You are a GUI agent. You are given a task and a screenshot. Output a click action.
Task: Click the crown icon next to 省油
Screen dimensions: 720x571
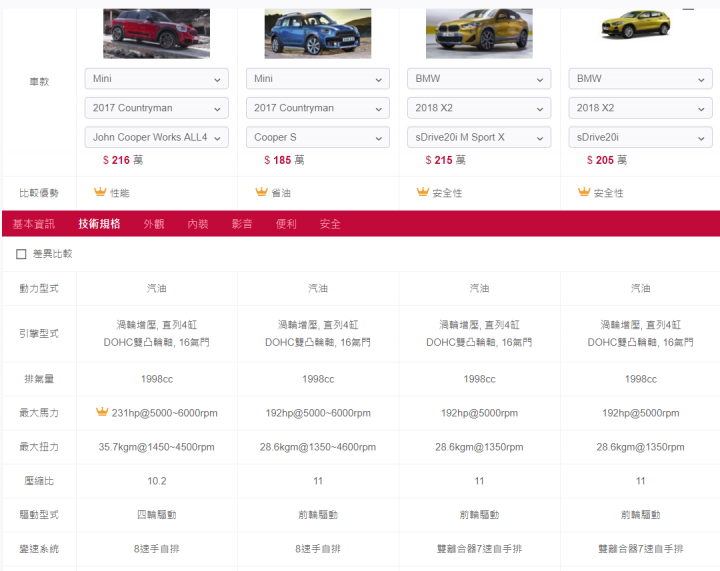261,192
